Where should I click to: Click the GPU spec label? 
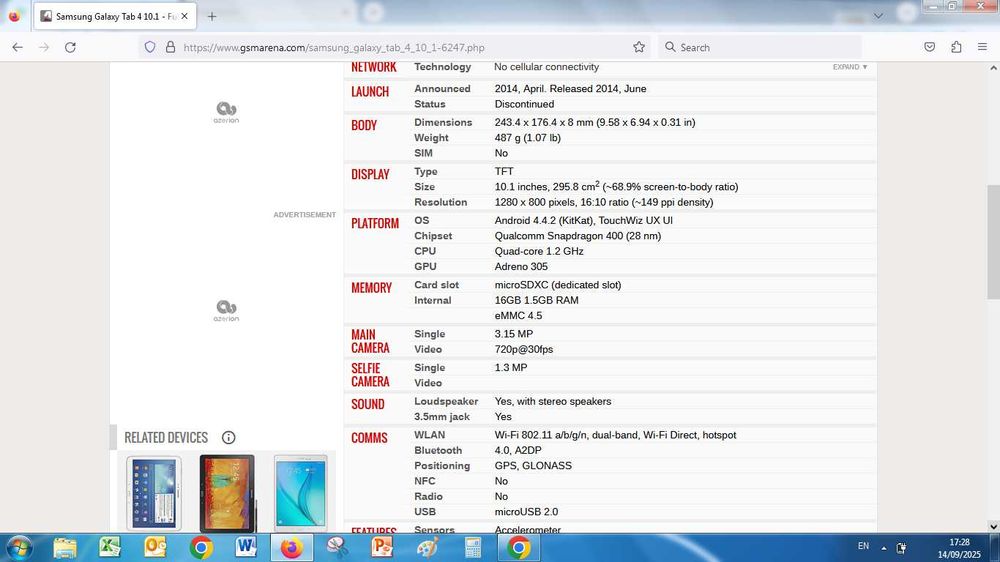(425, 267)
